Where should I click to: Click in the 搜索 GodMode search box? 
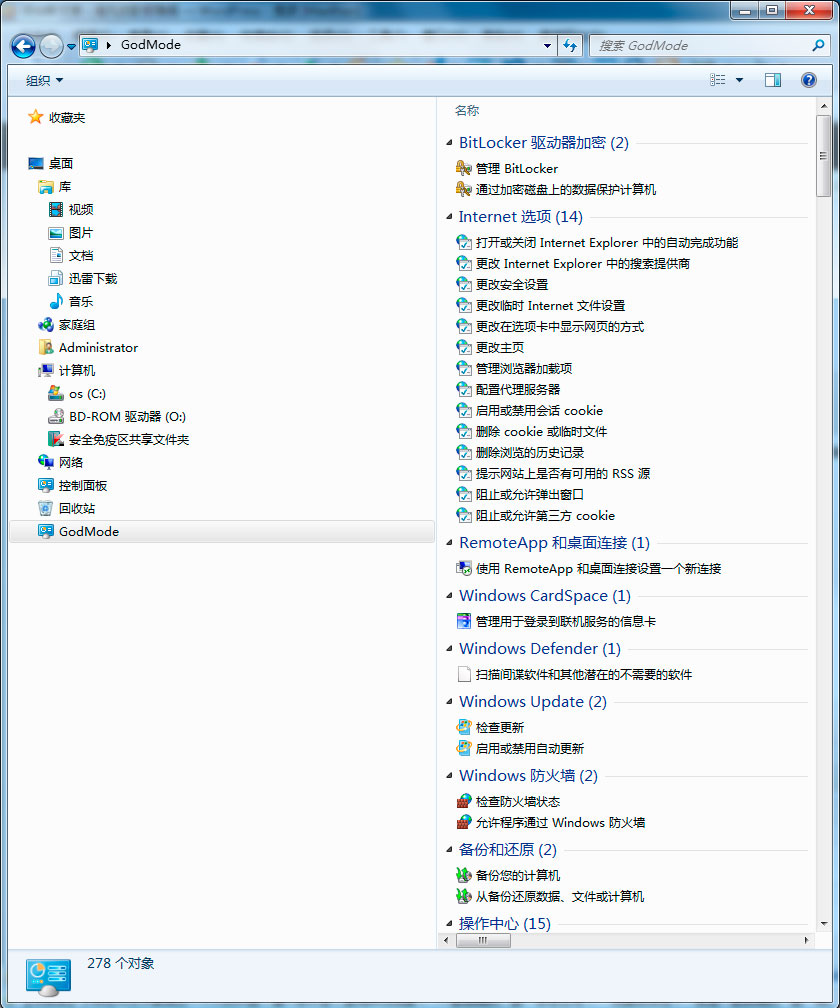[700, 45]
